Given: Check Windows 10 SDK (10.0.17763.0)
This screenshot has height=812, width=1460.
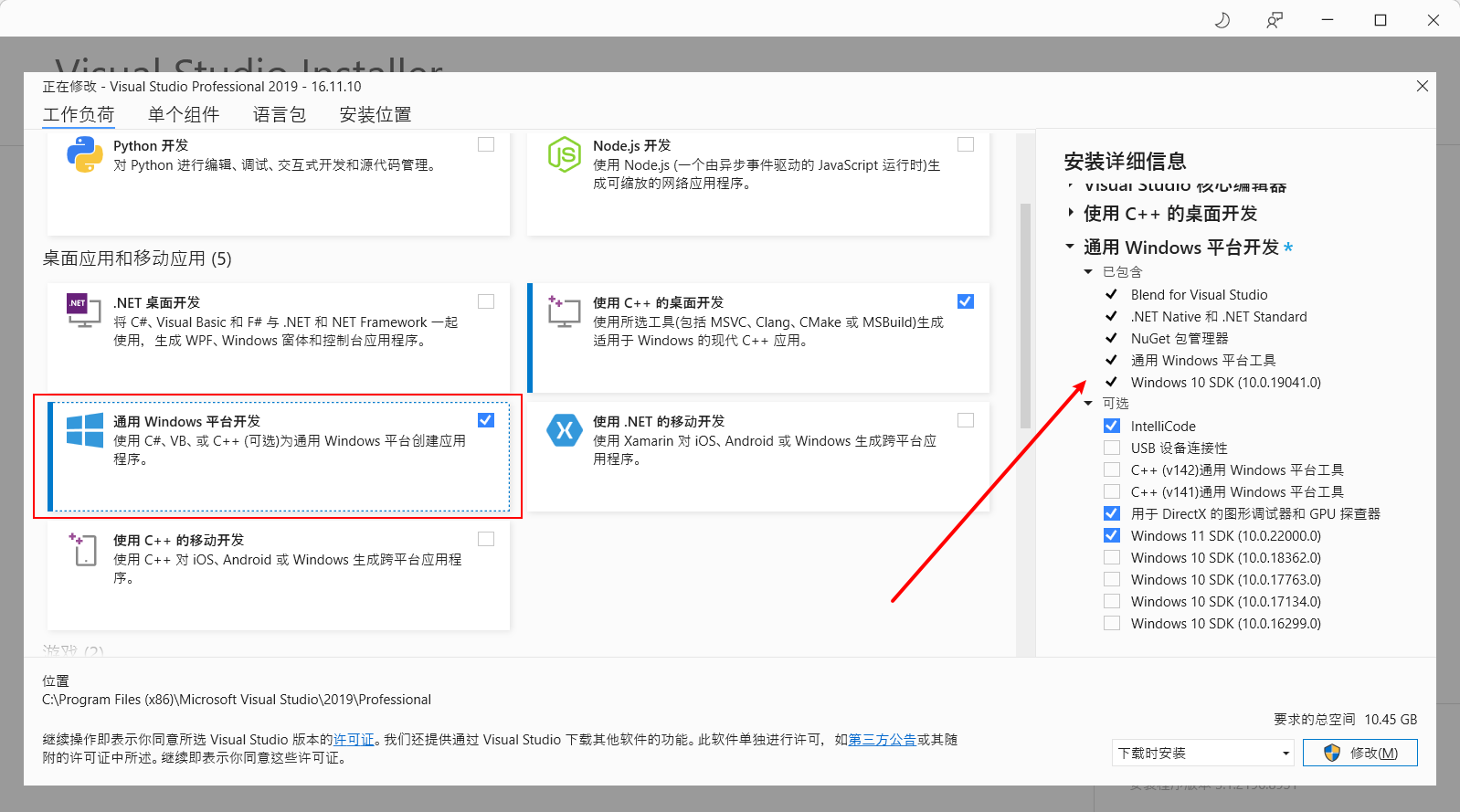Looking at the screenshot, I should pyautogui.click(x=1112, y=579).
